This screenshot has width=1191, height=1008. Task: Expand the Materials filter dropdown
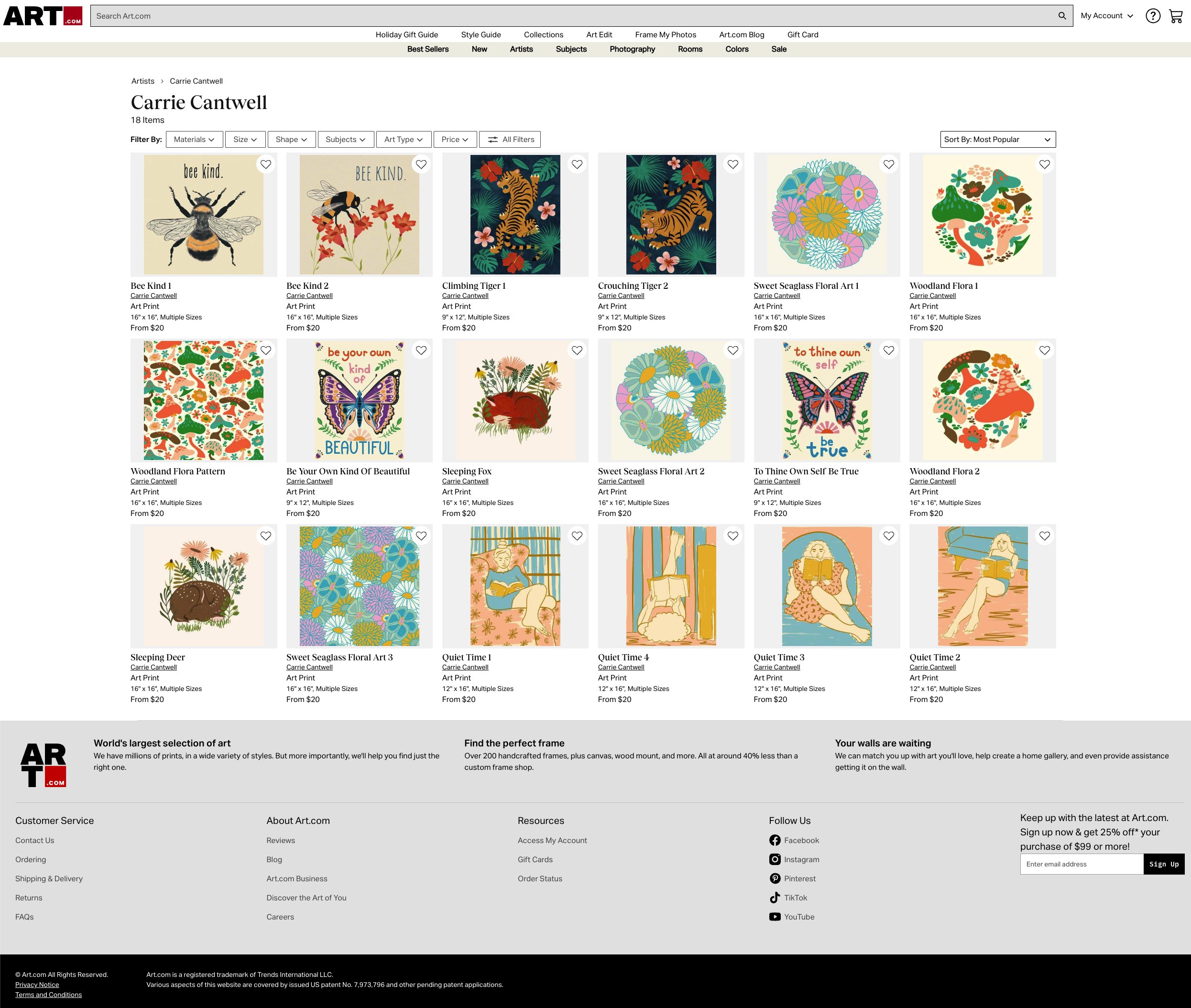click(194, 140)
